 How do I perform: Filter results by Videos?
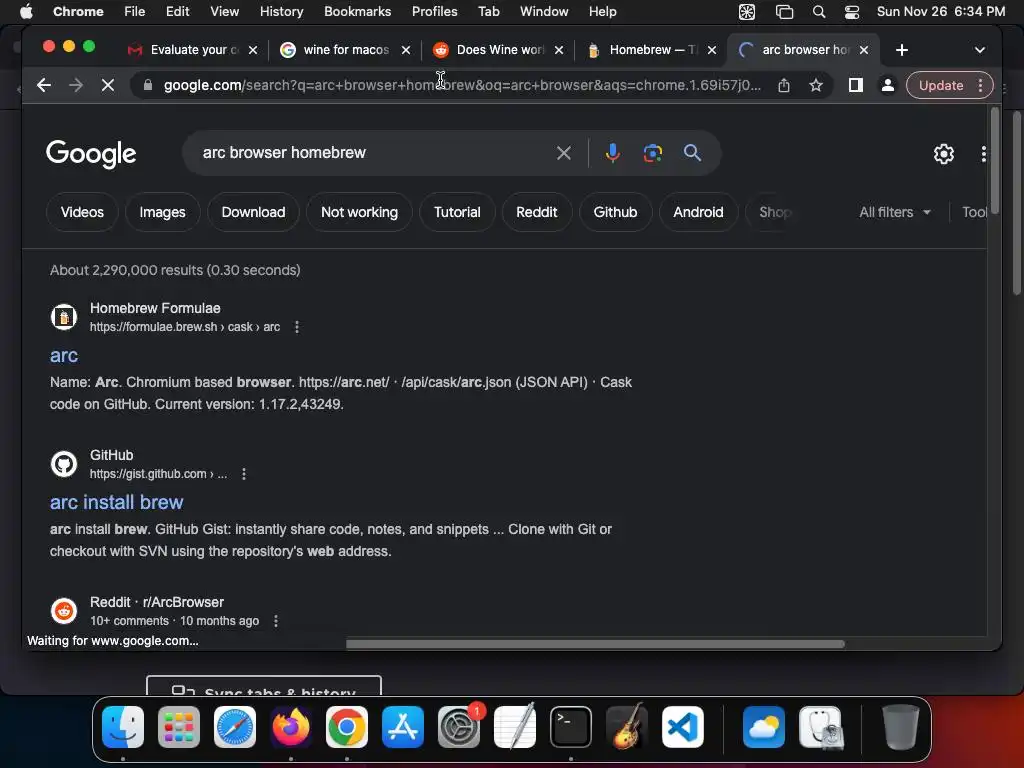(x=82, y=212)
